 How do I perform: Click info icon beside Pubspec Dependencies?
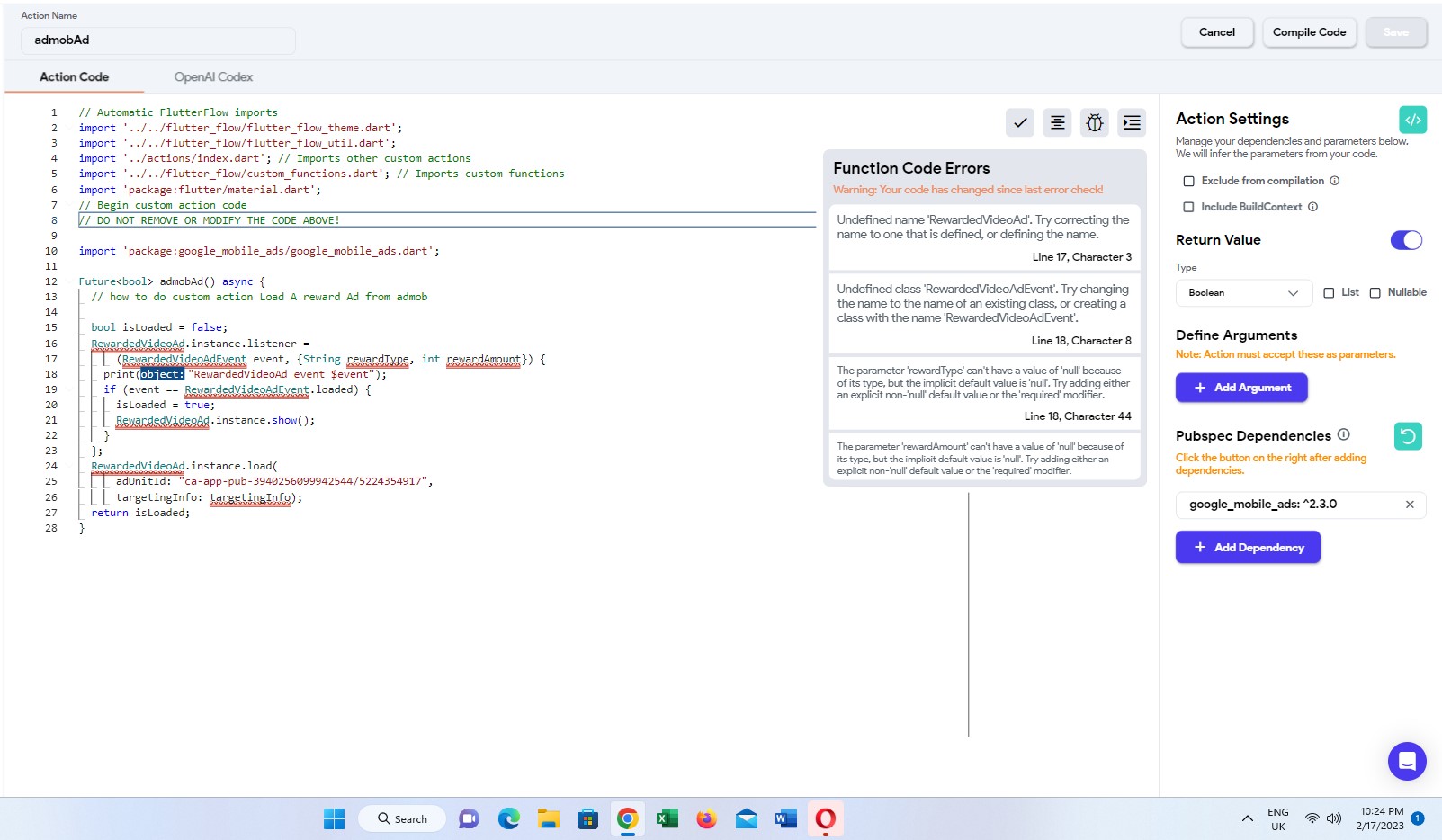click(x=1344, y=434)
